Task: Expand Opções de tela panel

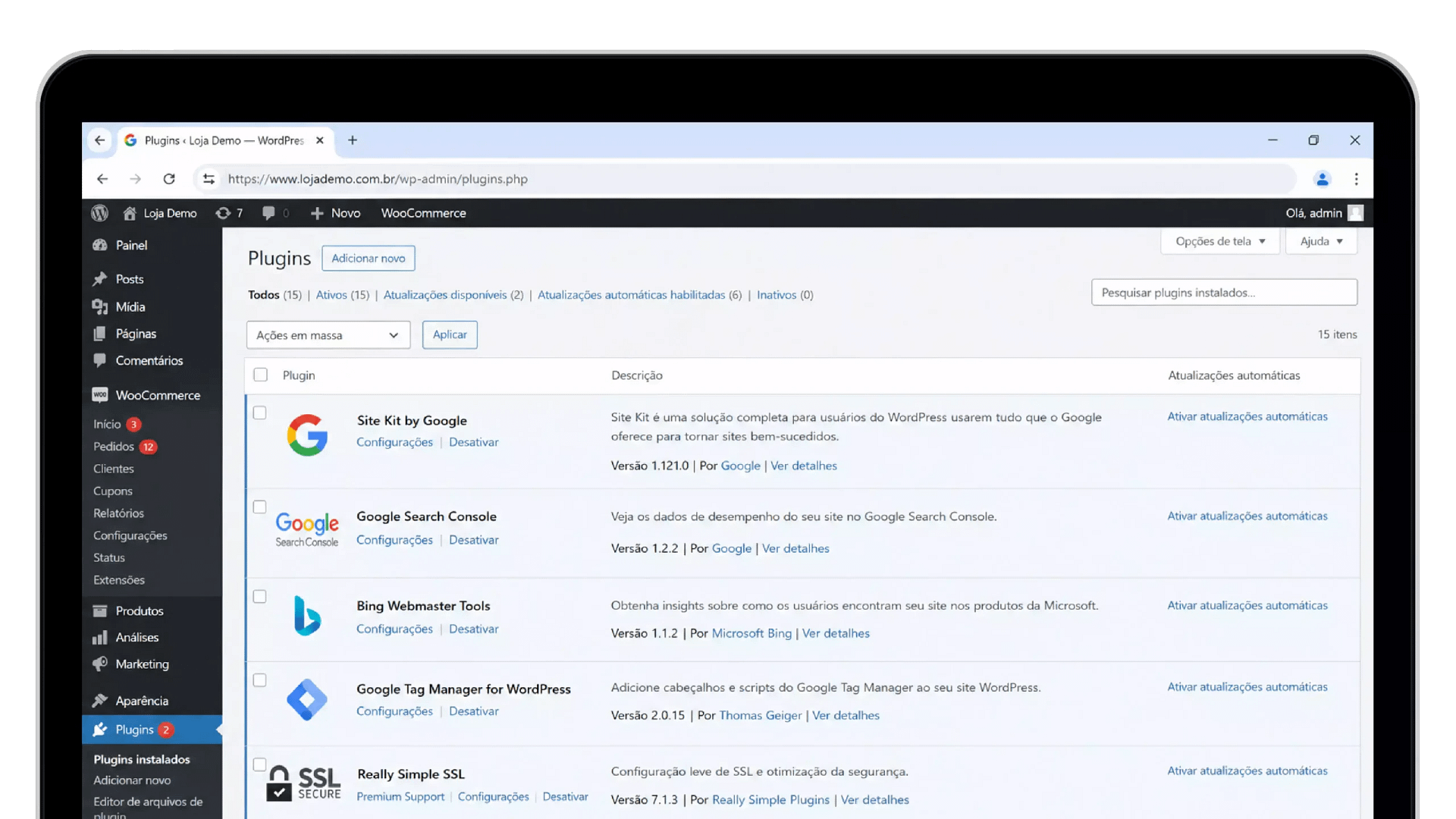Action: tap(1220, 241)
